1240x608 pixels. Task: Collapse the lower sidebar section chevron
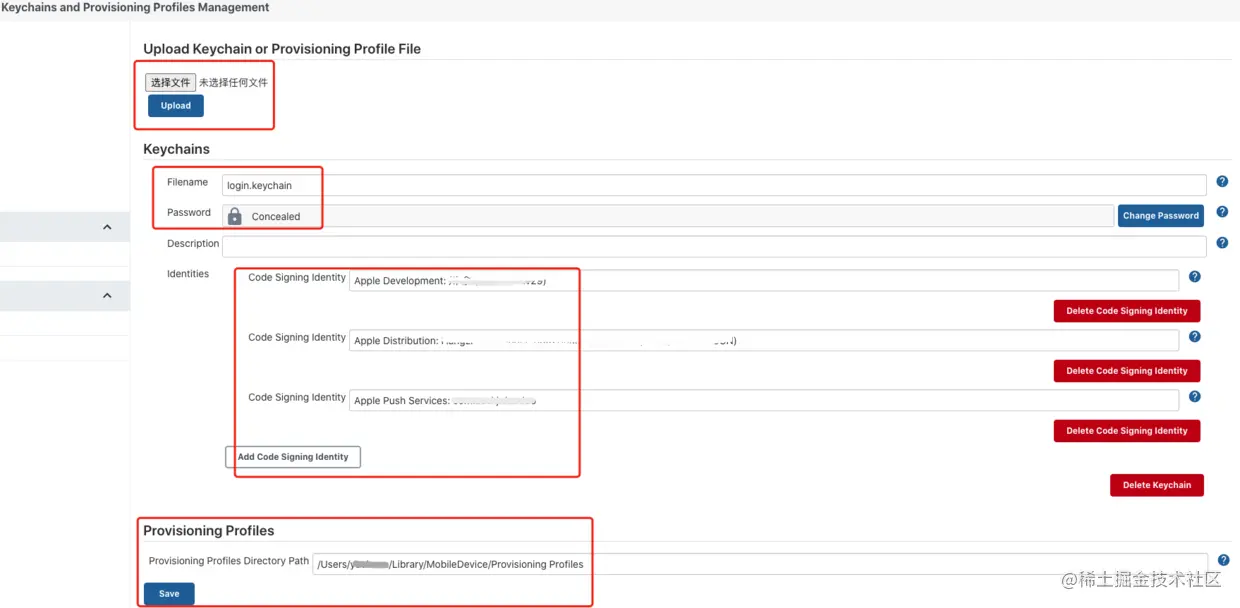(107, 296)
